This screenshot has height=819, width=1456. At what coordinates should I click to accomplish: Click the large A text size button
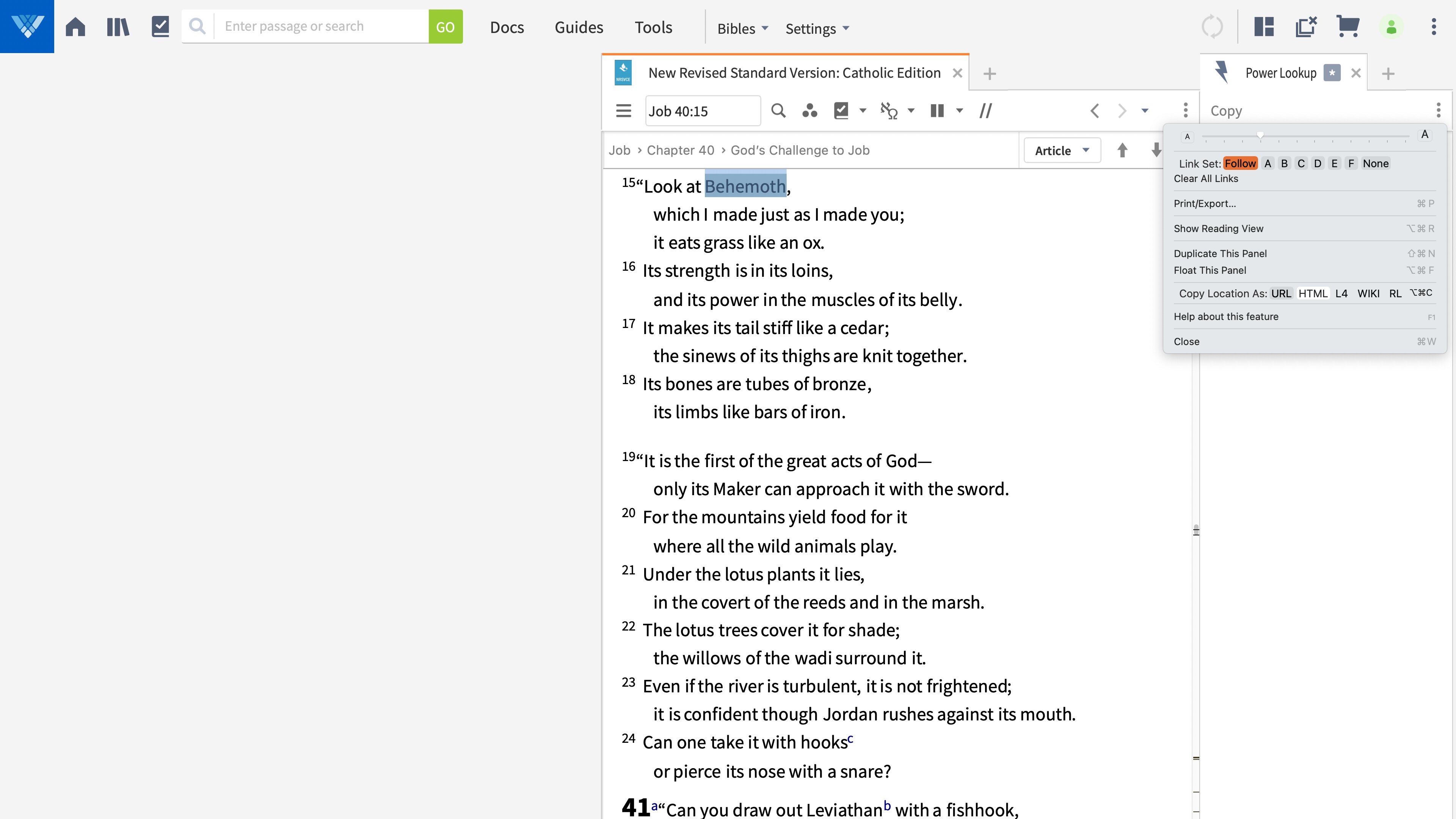1425,135
